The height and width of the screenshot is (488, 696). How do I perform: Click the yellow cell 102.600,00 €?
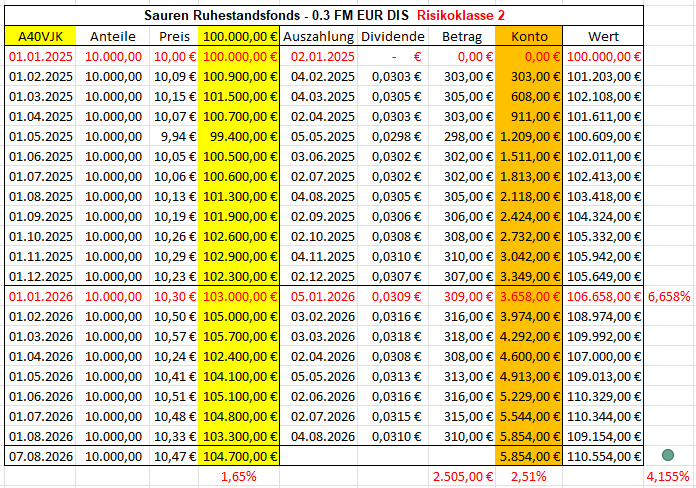point(239,236)
